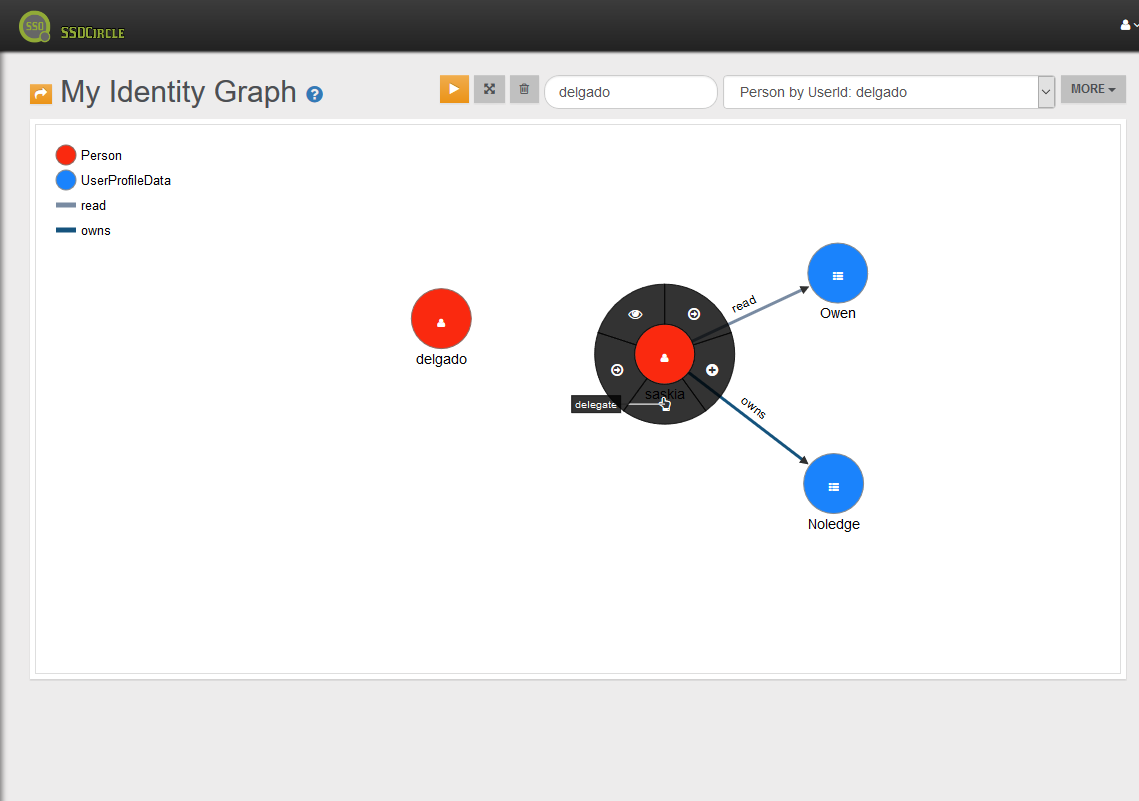Click the Person red legend swatch
The image size is (1139, 801).
pos(66,155)
